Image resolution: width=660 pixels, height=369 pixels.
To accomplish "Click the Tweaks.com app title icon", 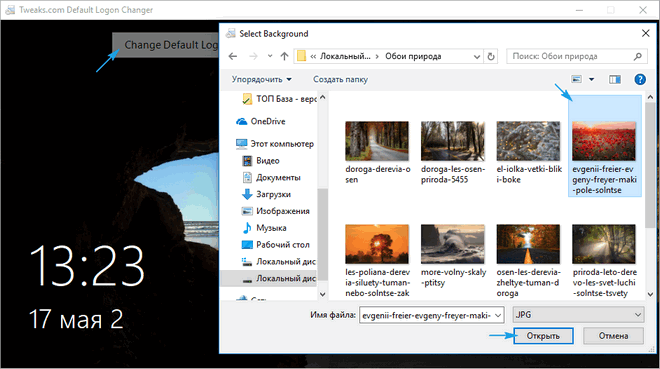I will 10,10.
